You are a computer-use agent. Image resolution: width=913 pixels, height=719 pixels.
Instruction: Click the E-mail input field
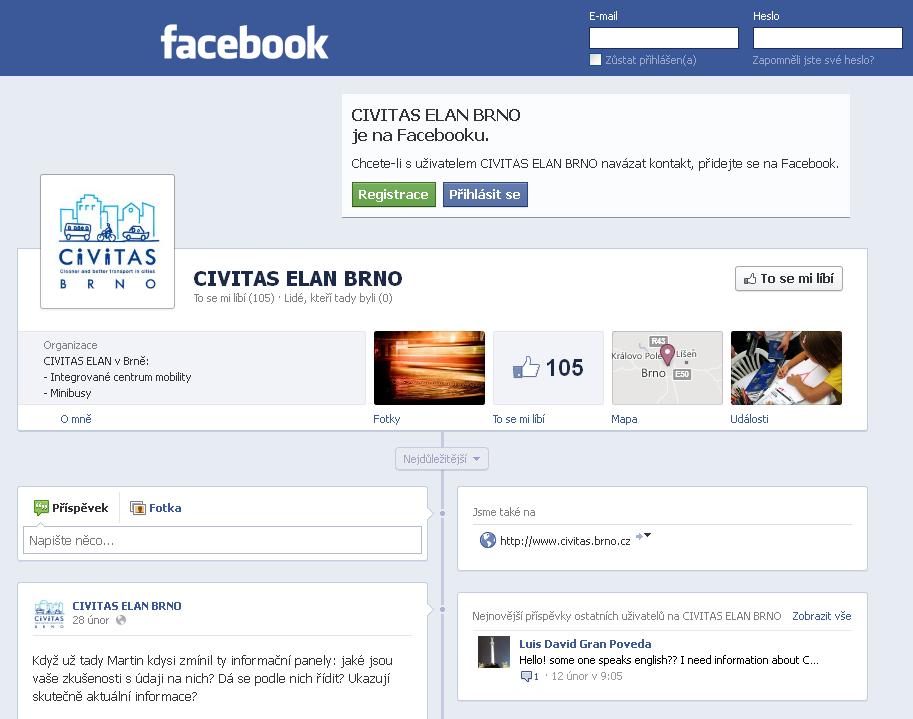coord(664,38)
